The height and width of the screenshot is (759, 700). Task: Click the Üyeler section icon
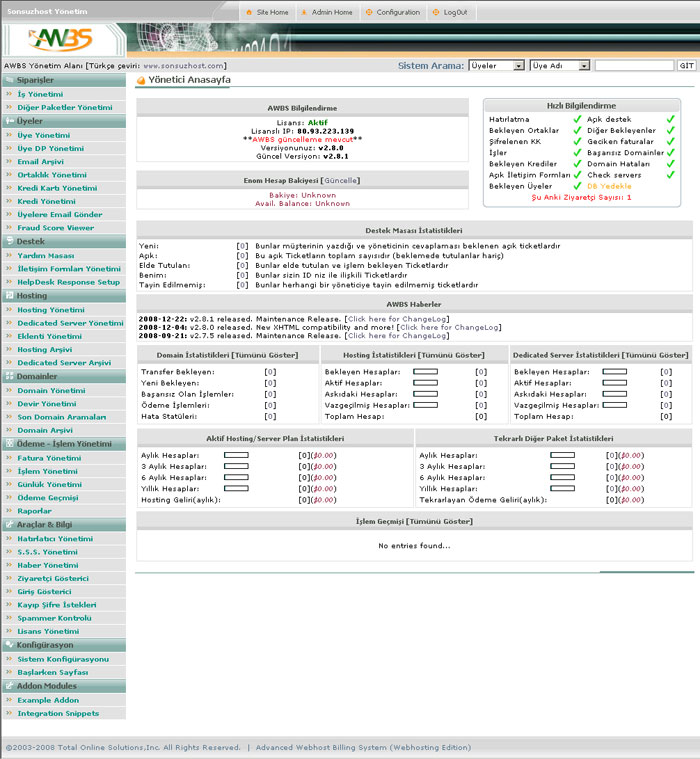(x=9, y=121)
